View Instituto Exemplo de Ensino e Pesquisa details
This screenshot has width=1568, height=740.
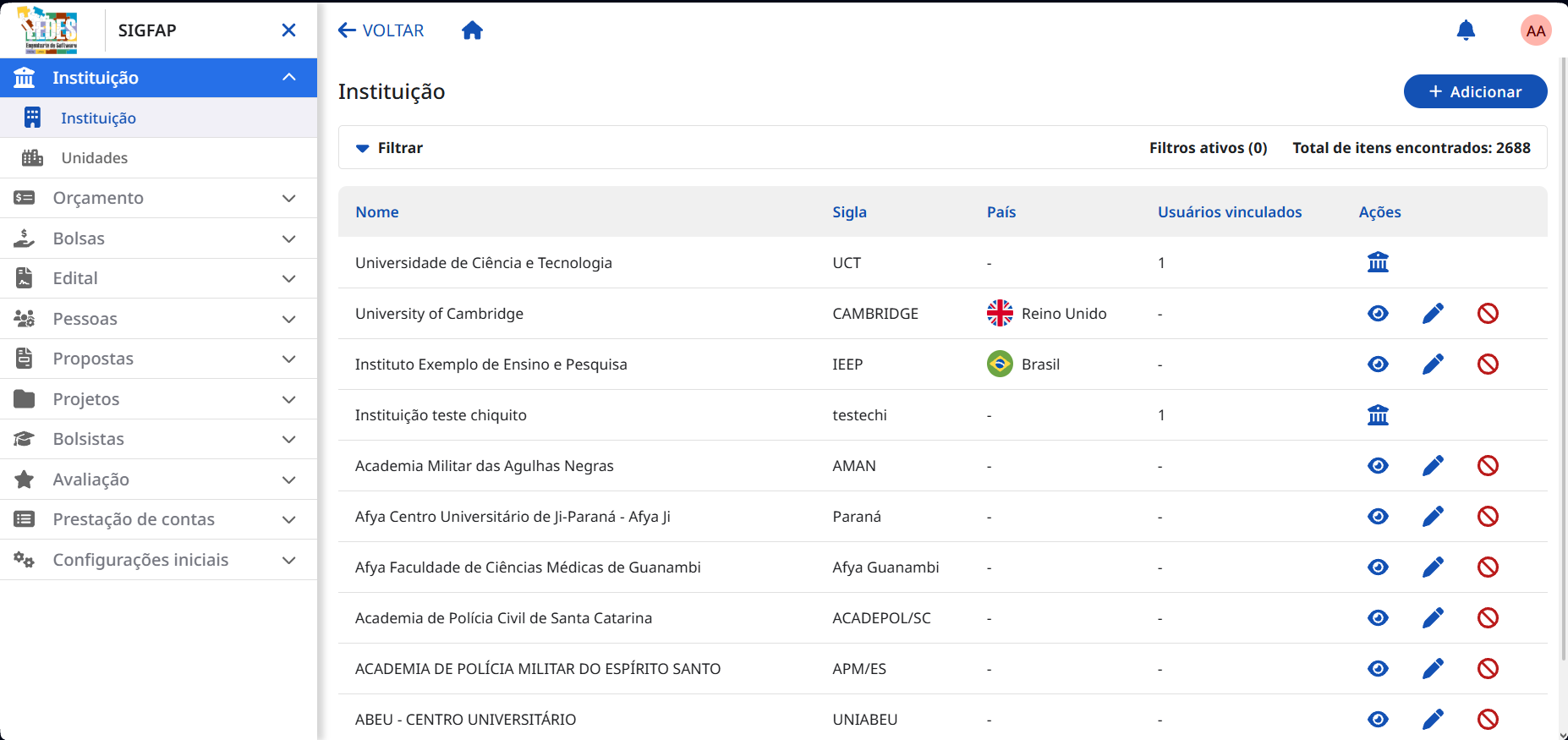(1378, 364)
